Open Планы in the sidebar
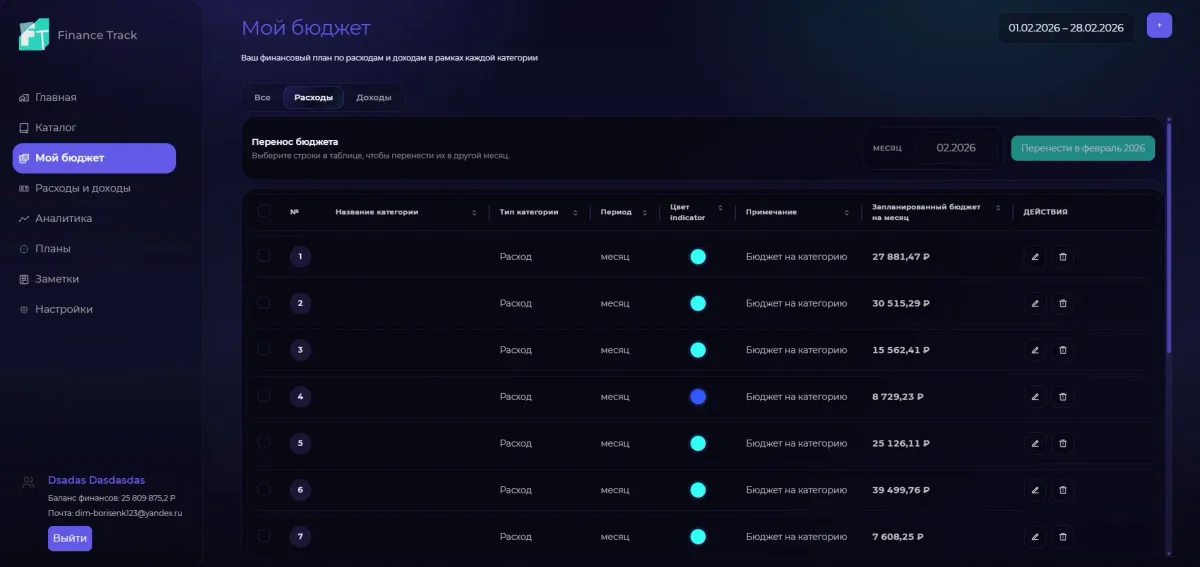Image resolution: width=1200 pixels, height=567 pixels. 94,248
